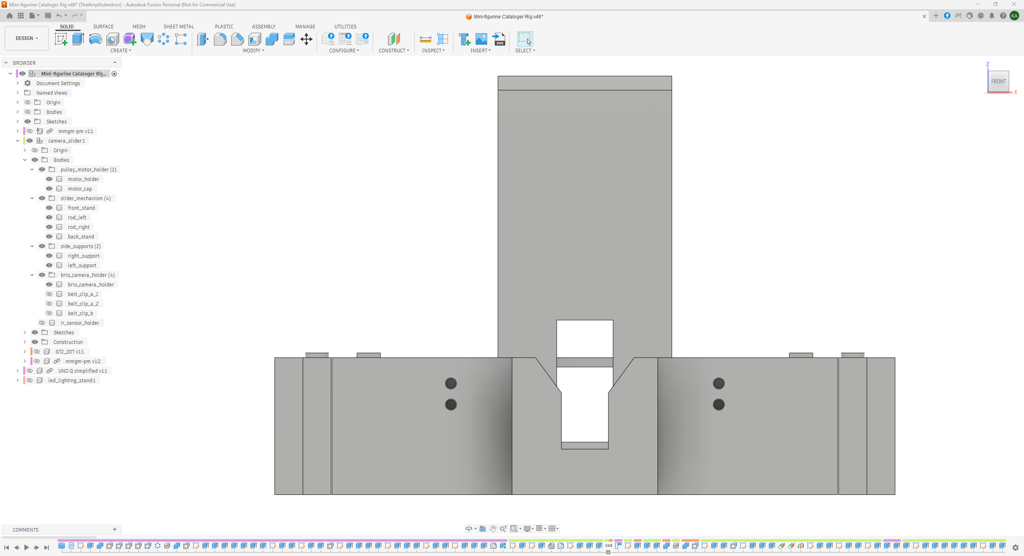Expand the UNO Q simplified v11 component
This screenshot has height=556, width=1024.
click(x=18, y=371)
